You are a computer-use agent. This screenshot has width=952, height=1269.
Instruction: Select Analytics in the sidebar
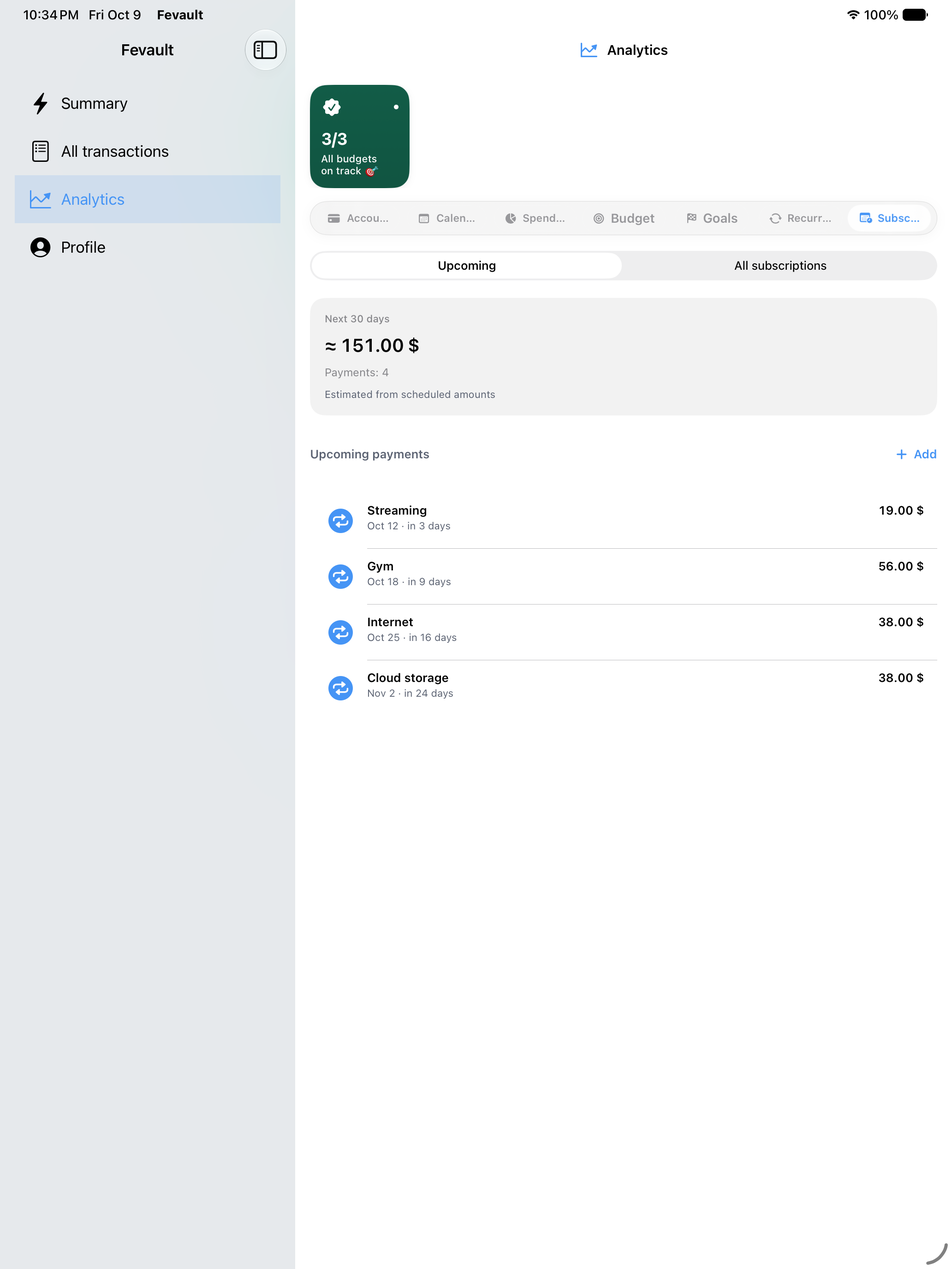point(147,199)
